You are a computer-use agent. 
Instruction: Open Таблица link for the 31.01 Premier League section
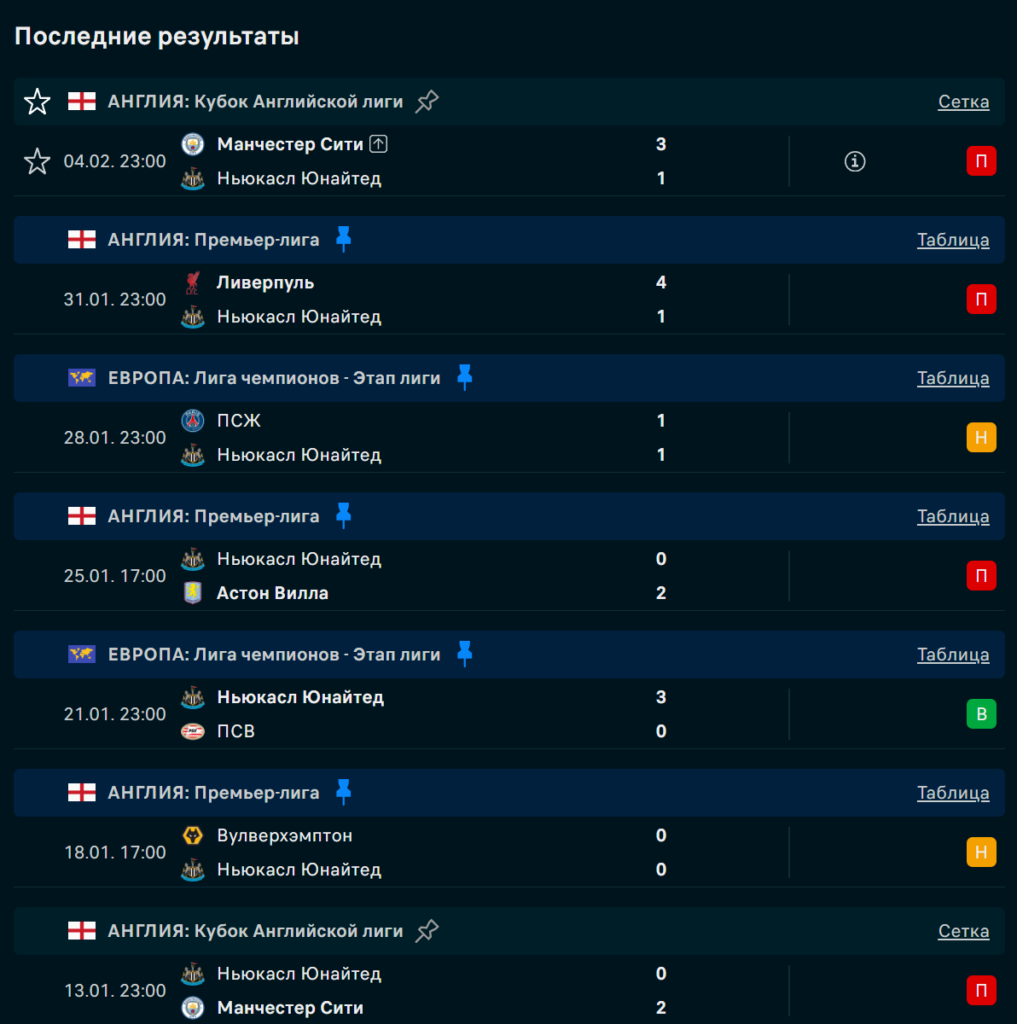[952, 239]
